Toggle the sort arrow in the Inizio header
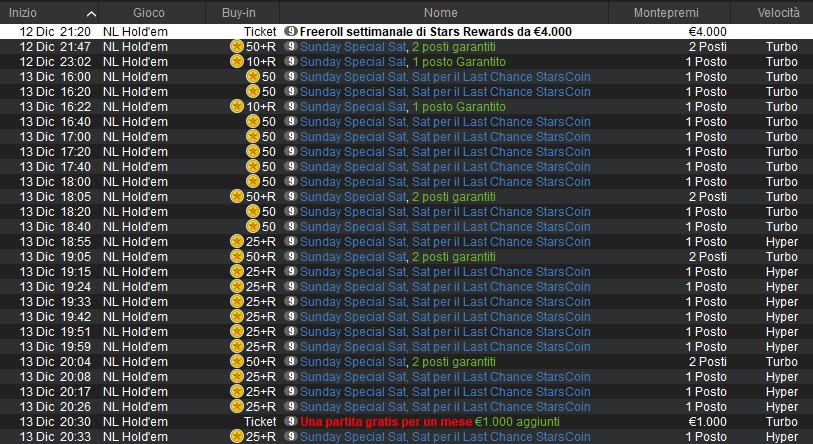 click(91, 14)
